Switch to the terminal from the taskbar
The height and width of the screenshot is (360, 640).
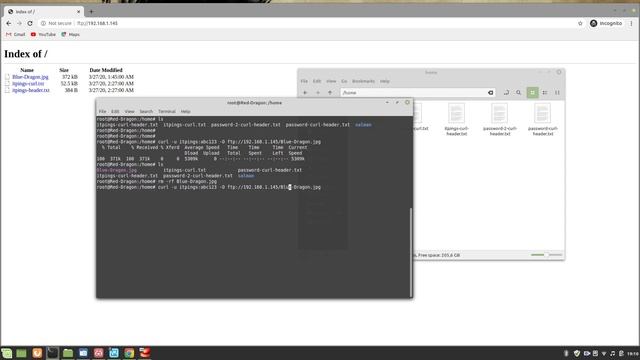point(52,353)
